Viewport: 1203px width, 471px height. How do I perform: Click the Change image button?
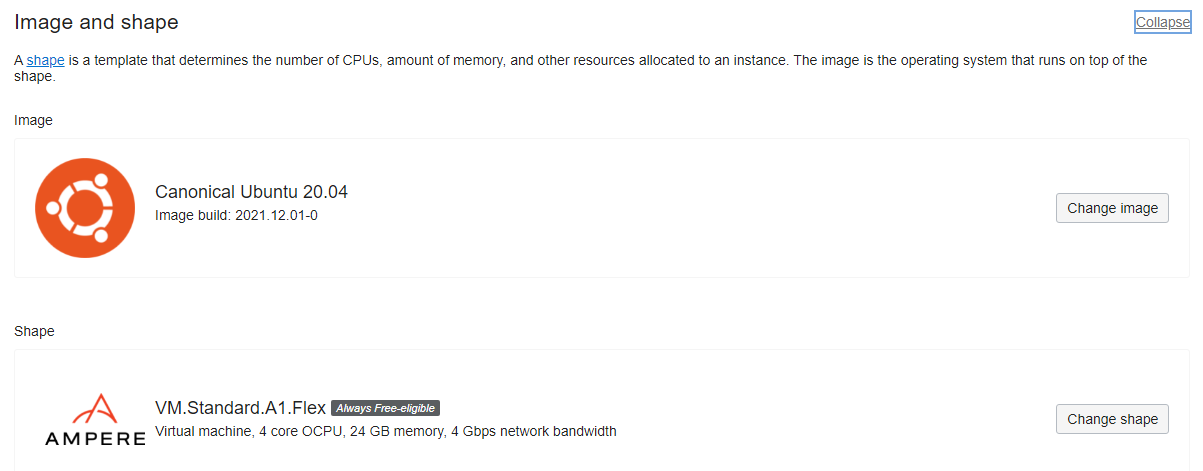click(1112, 208)
